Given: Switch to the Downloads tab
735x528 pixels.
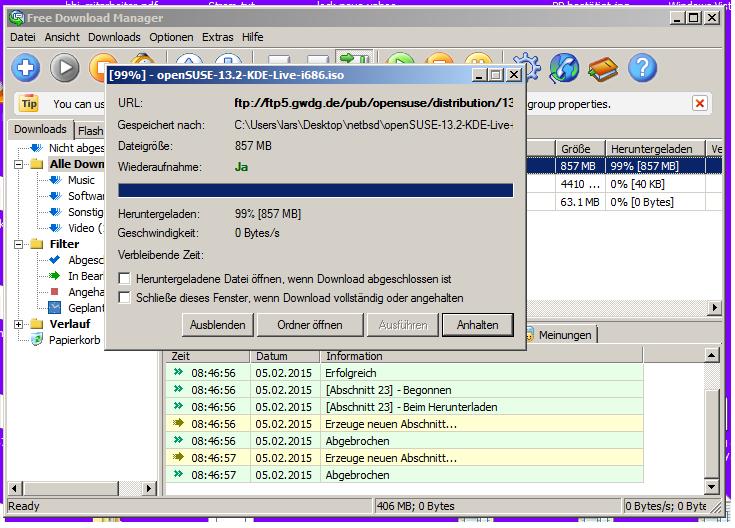Looking at the screenshot, I should [40, 129].
